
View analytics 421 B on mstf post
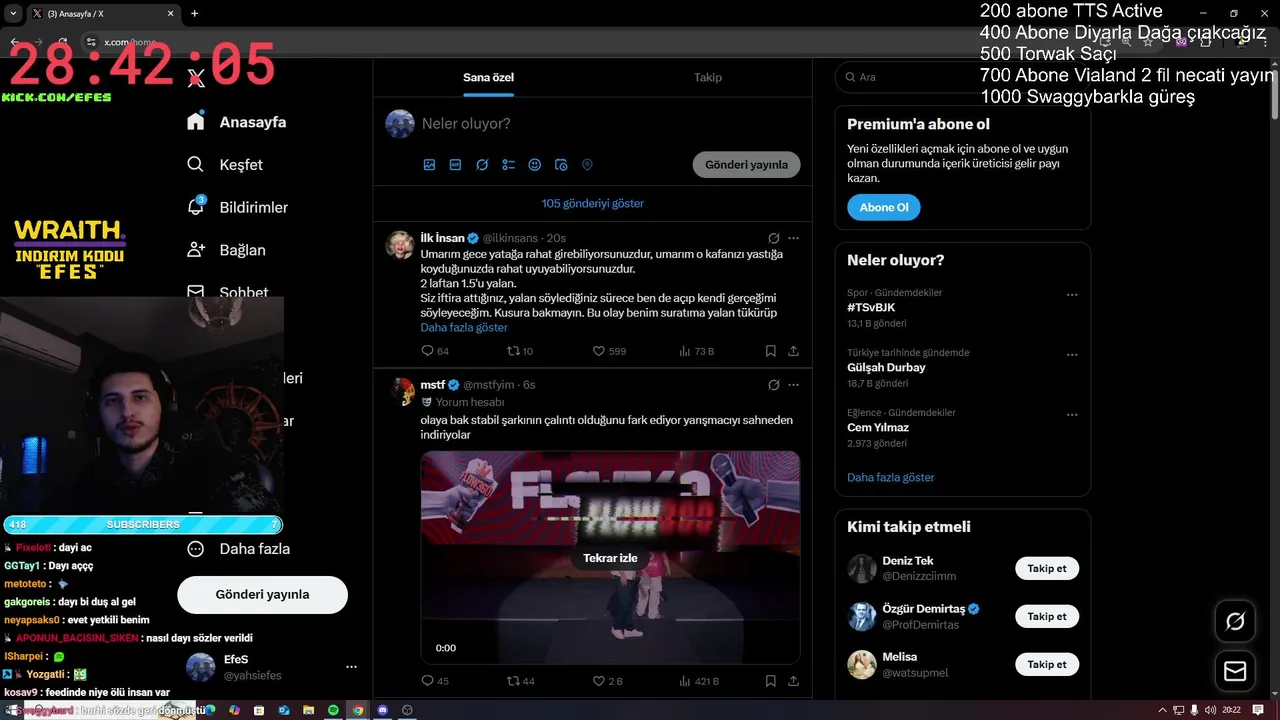click(x=699, y=681)
